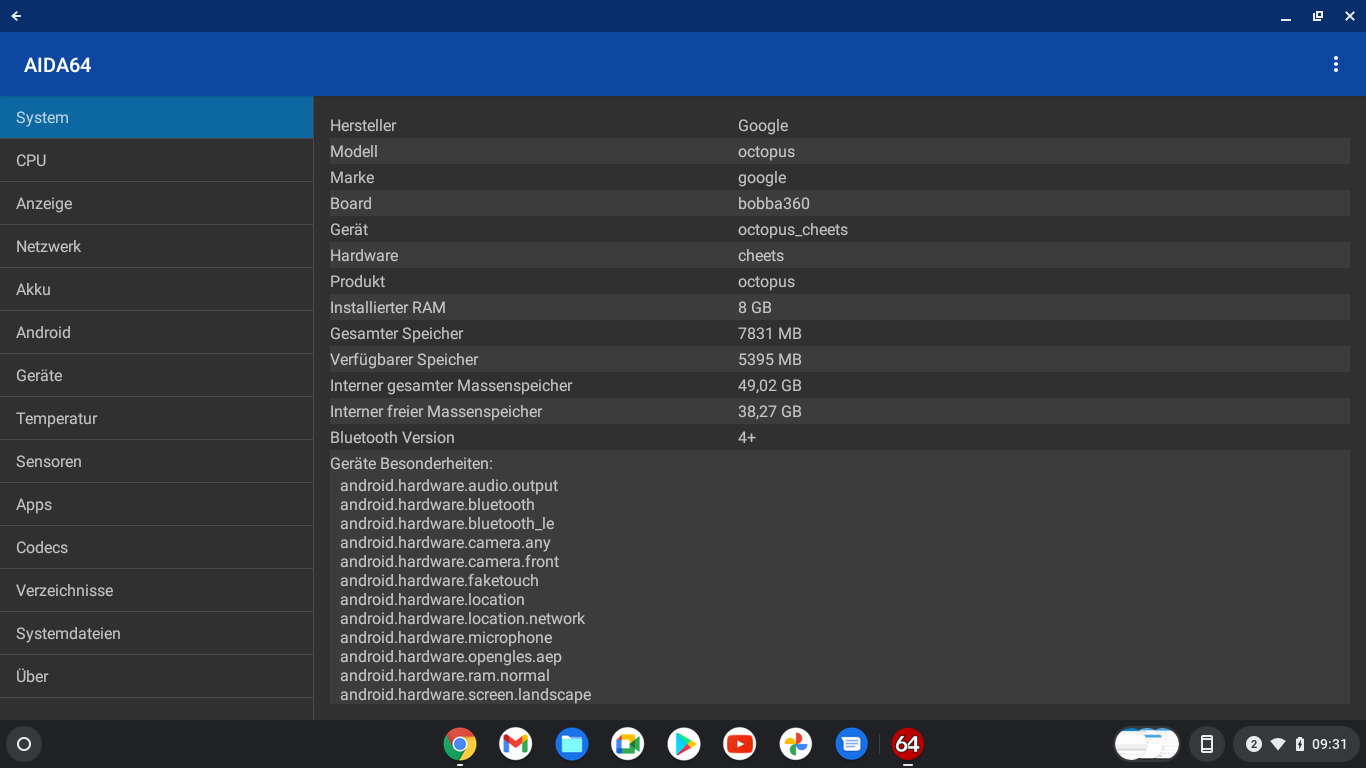Click the Gesamter Speicher value 7831 MB

click(x=770, y=333)
